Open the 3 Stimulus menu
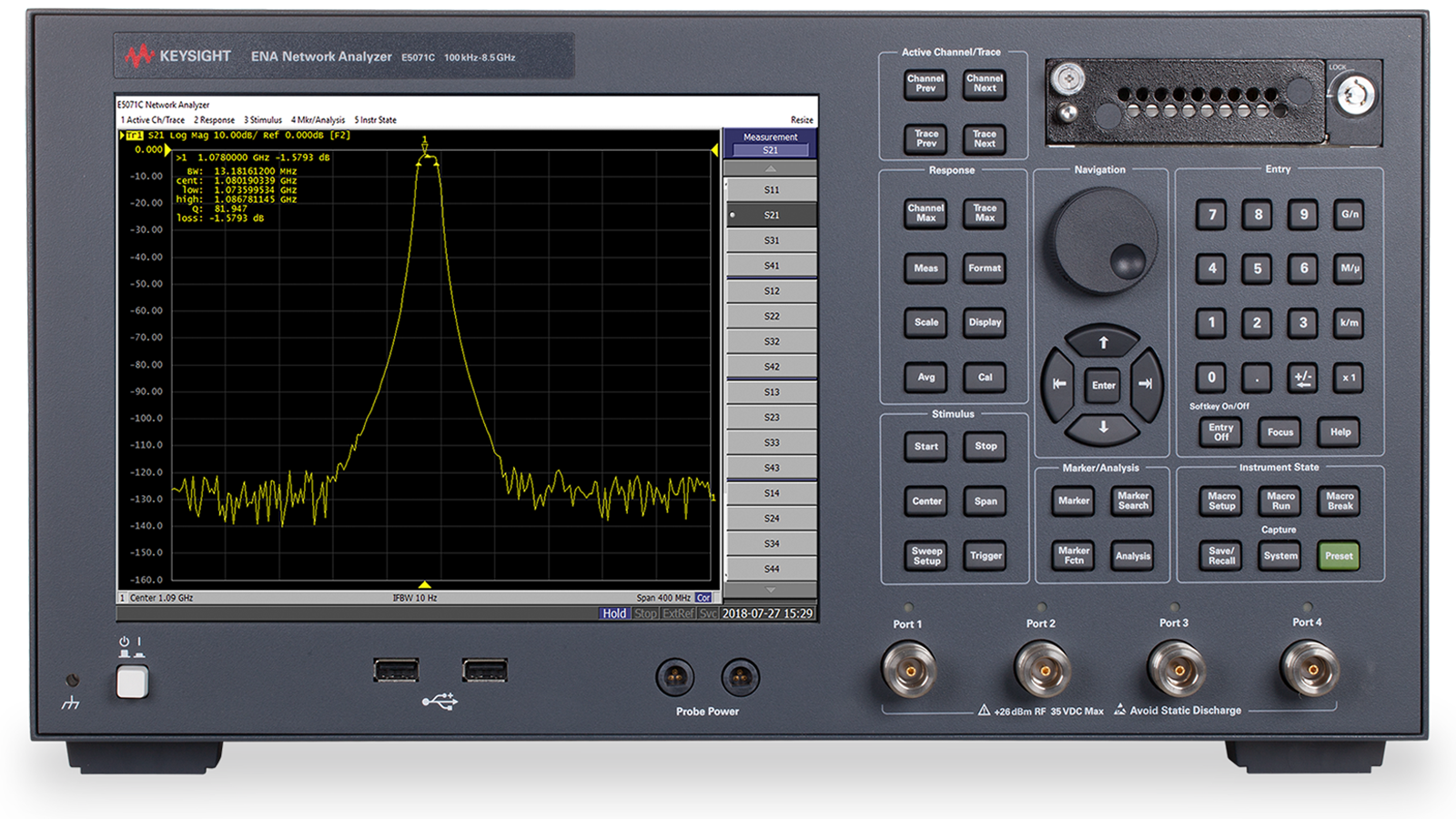 (x=263, y=120)
